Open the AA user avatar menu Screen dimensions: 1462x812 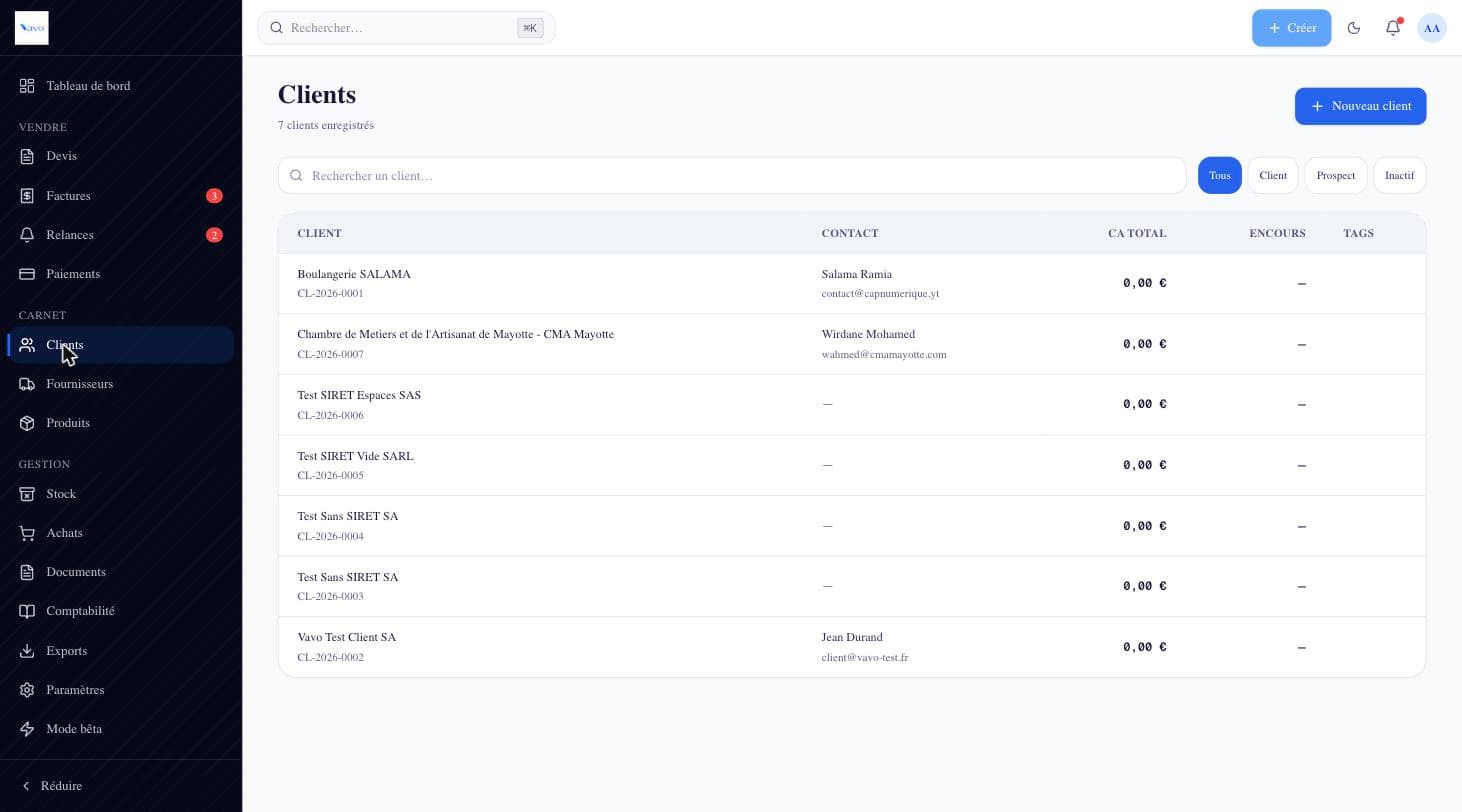point(1432,28)
